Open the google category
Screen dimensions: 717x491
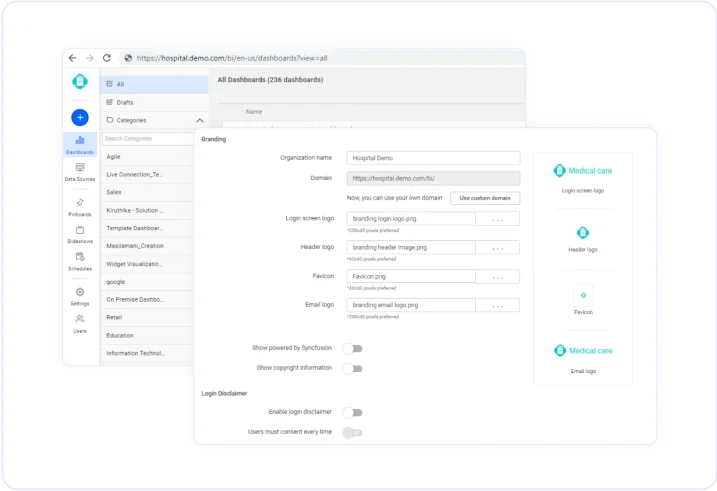coord(146,282)
